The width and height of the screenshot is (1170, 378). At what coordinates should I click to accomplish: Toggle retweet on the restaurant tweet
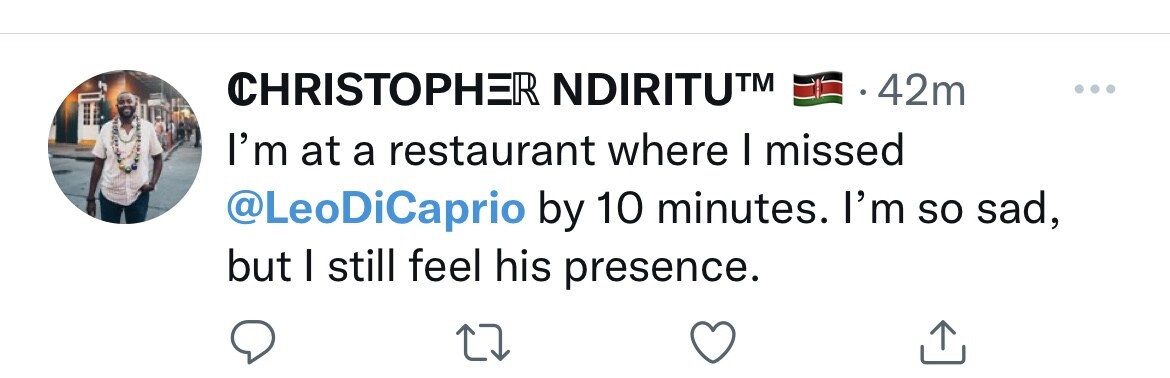coord(482,342)
